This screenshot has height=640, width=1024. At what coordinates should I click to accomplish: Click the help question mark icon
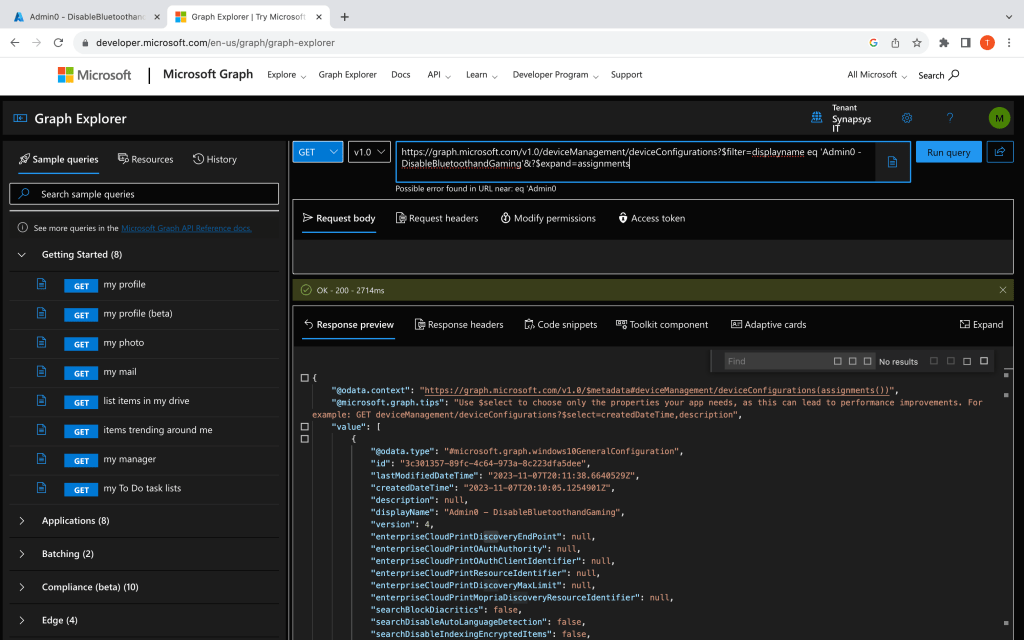point(950,118)
